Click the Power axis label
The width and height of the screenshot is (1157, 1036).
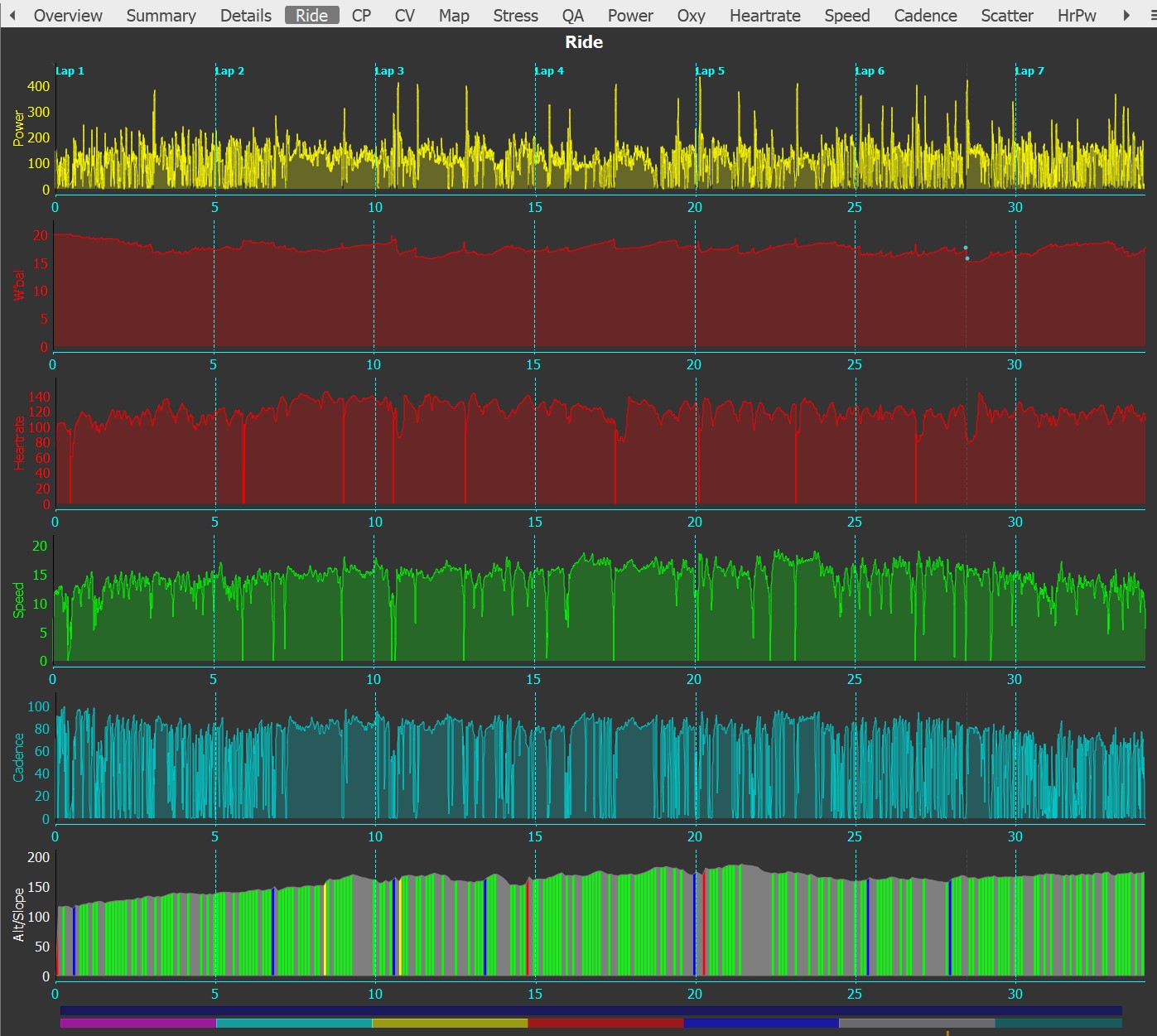pos(18,128)
